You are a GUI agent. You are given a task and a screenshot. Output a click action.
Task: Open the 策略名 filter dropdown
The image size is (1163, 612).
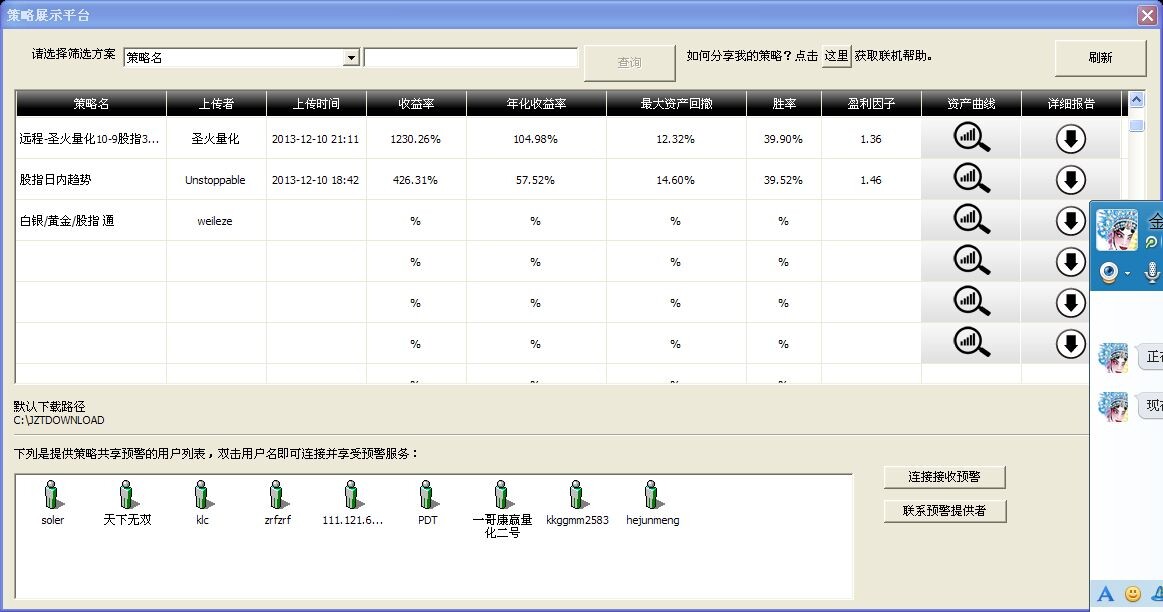pyautogui.click(x=351, y=58)
